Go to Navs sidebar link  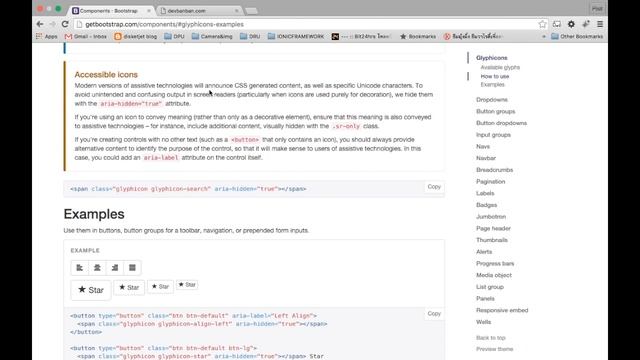point(483,147)
